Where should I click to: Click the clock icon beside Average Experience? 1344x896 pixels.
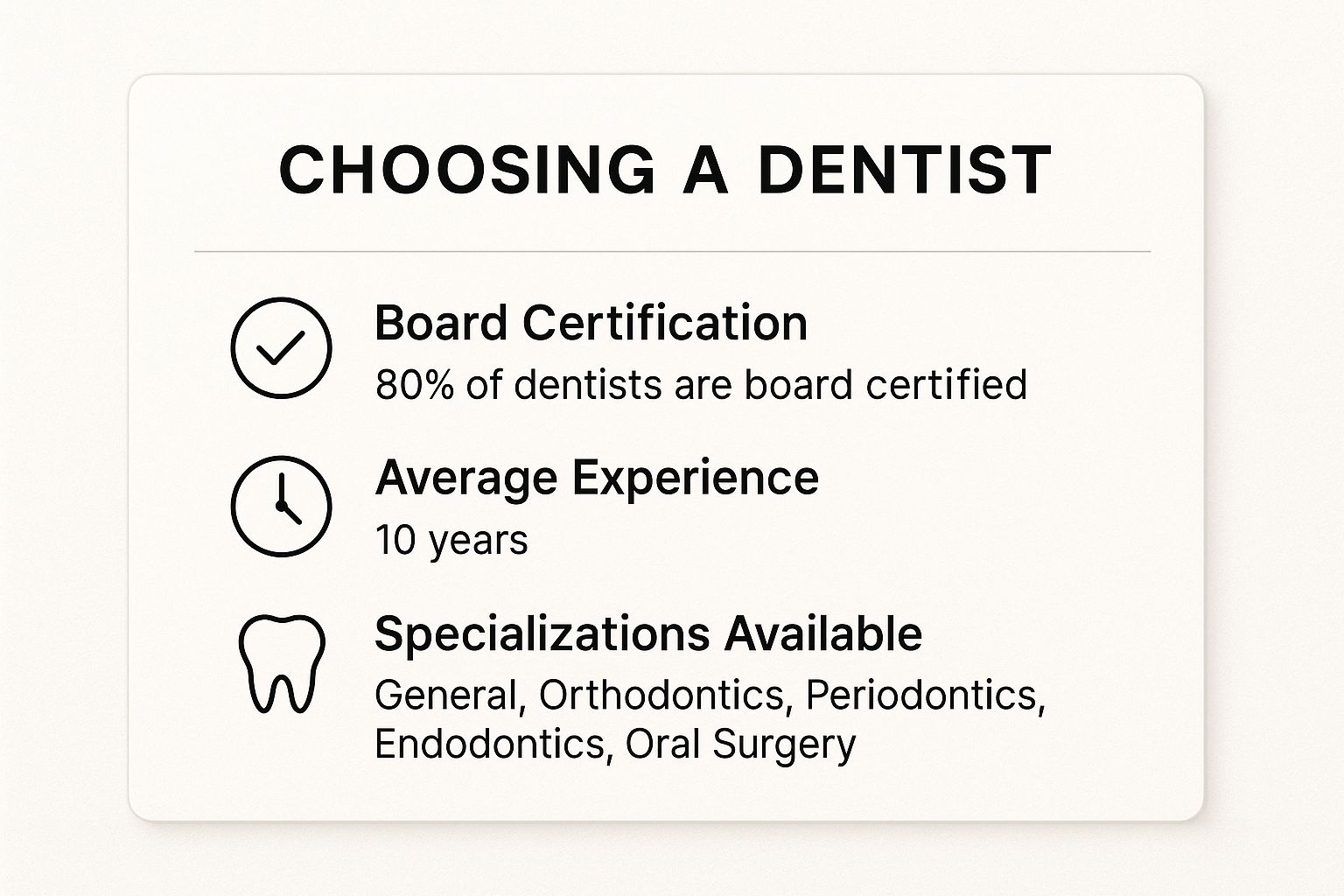[281, 506]
